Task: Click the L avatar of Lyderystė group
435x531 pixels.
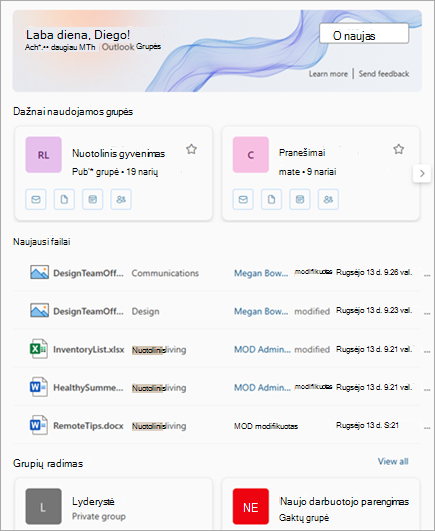Action: (x=43, y=506)
